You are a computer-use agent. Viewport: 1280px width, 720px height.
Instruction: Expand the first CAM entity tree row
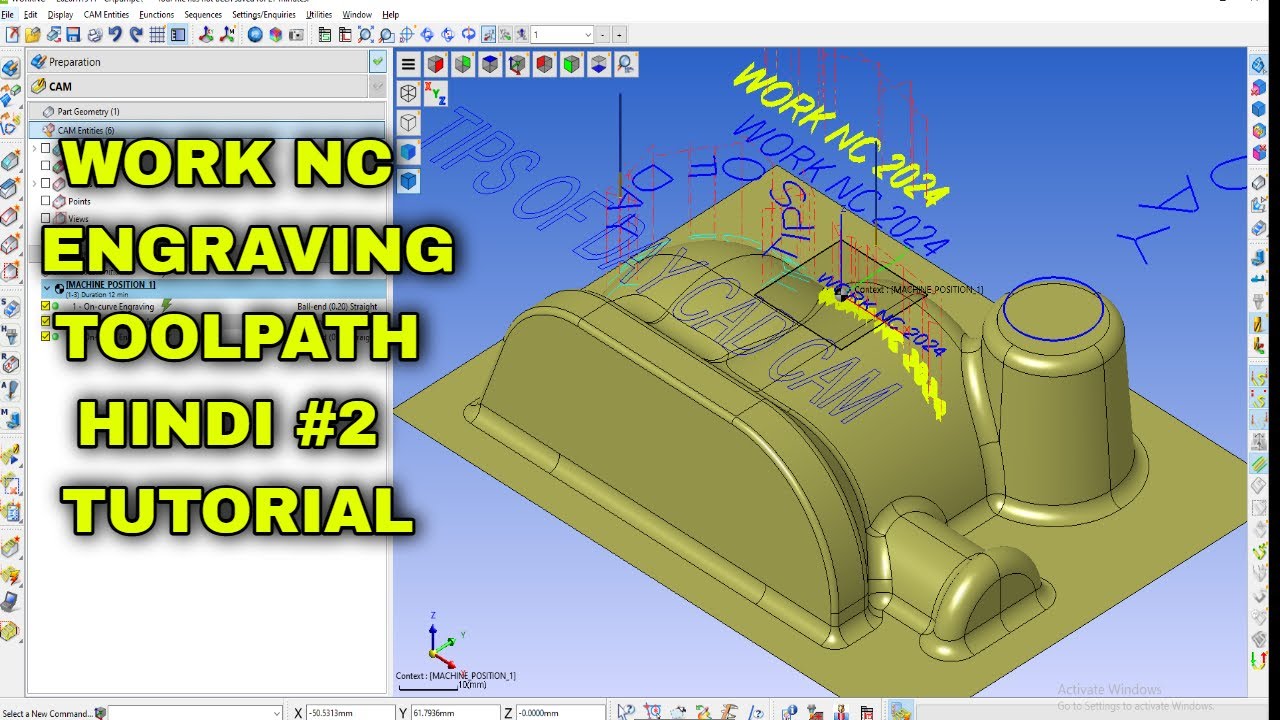click(x=34, y=148)
